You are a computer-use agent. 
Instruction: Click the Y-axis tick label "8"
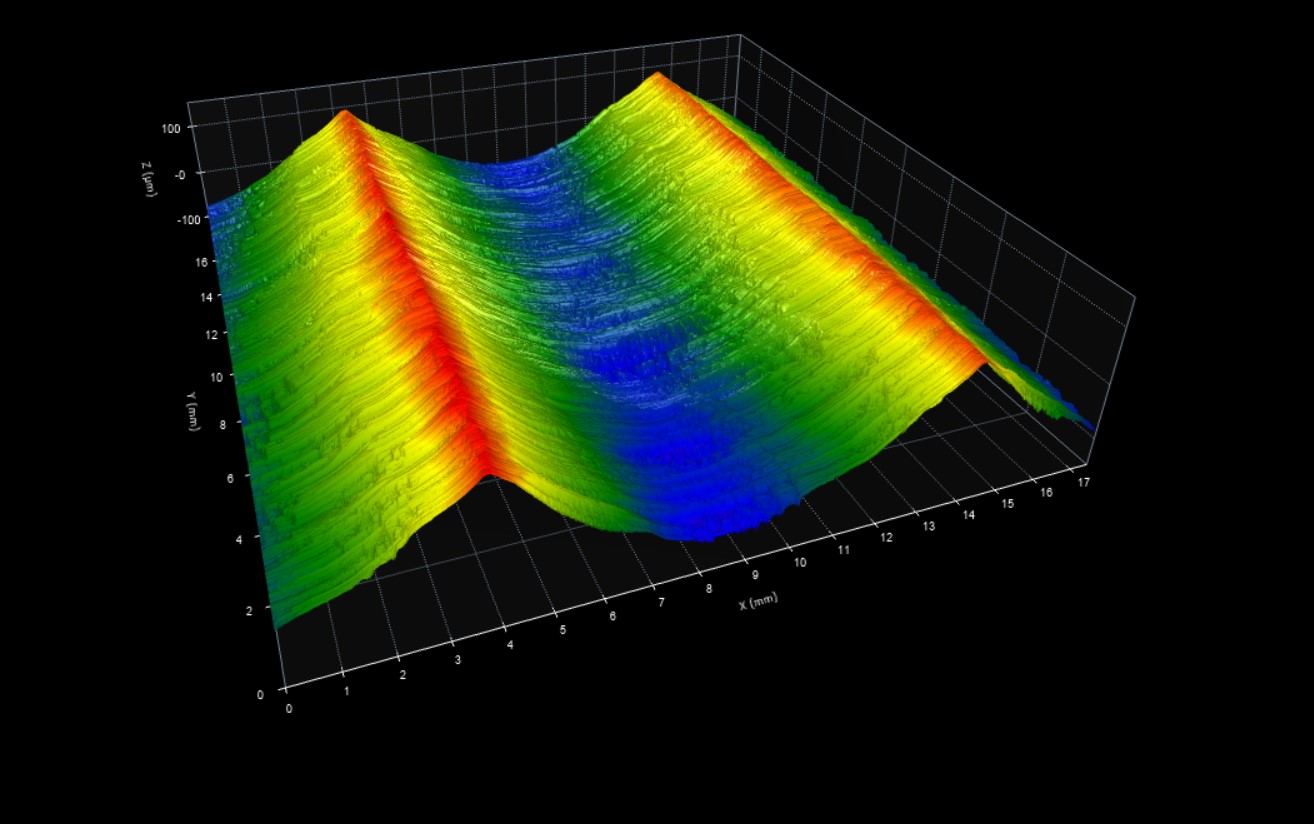tap(225, 424)
